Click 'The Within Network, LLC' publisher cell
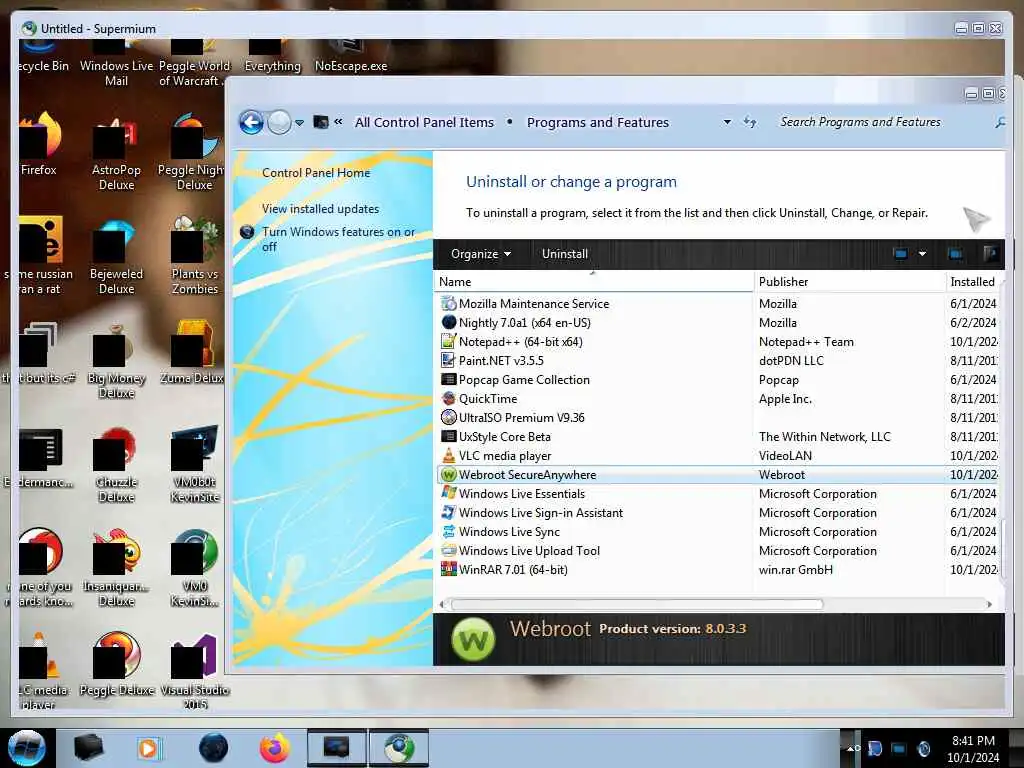 [824, 436]
